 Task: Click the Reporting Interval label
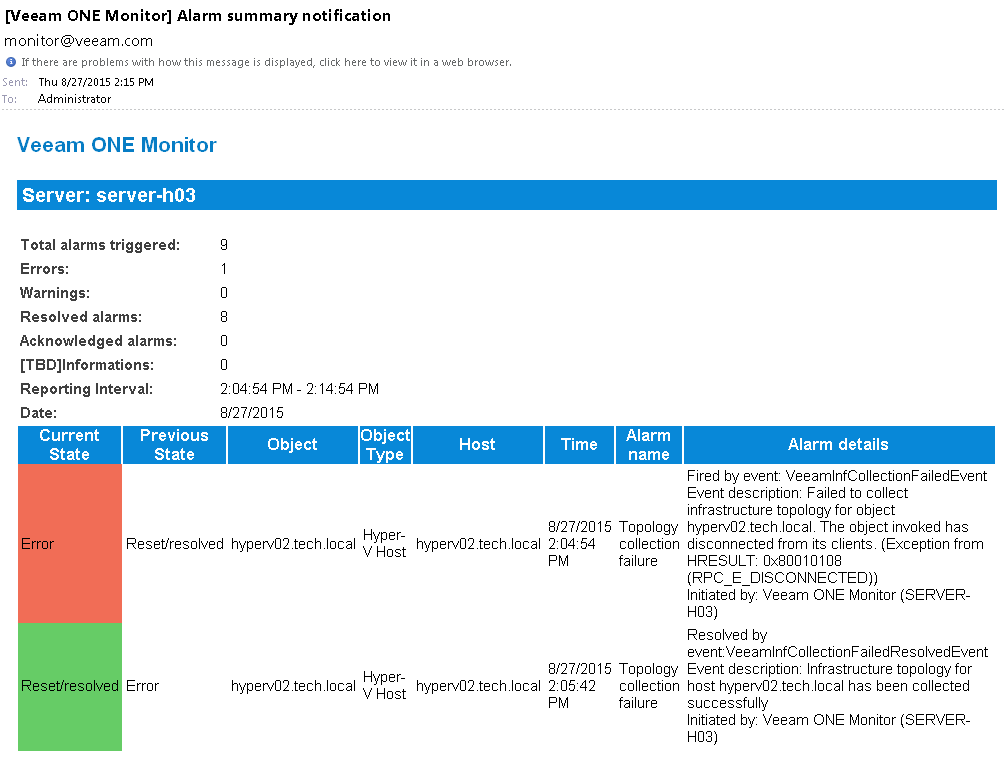coord(87,389)
